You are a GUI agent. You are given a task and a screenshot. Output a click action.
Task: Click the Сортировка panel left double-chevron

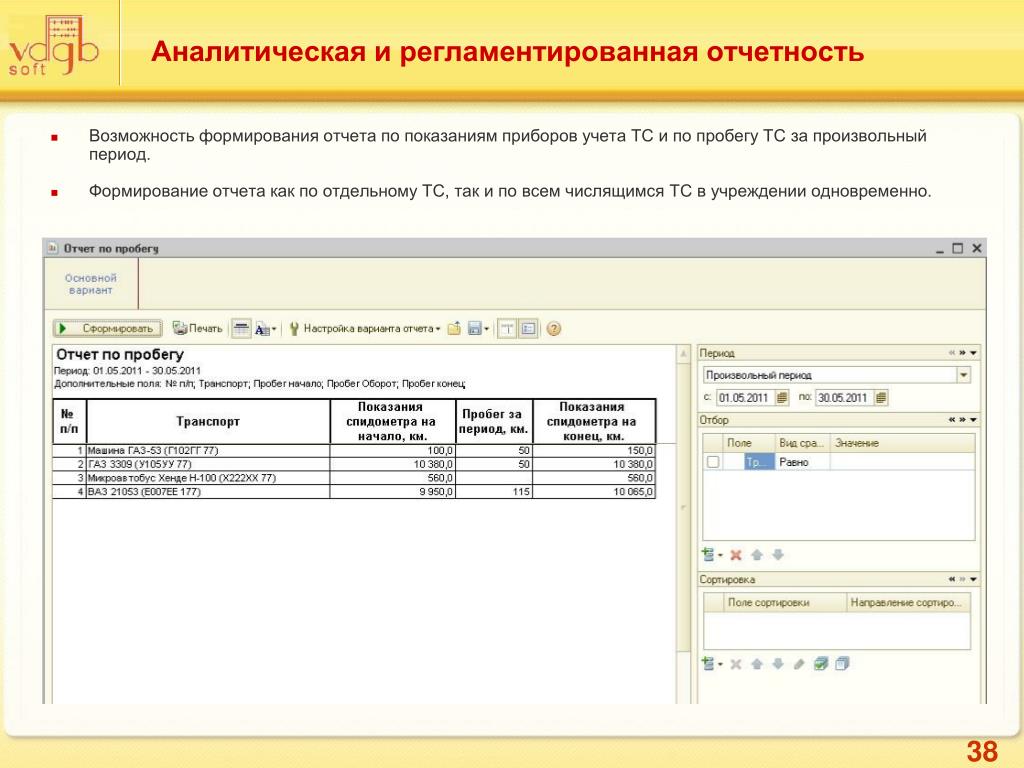(x=952, y=579)
